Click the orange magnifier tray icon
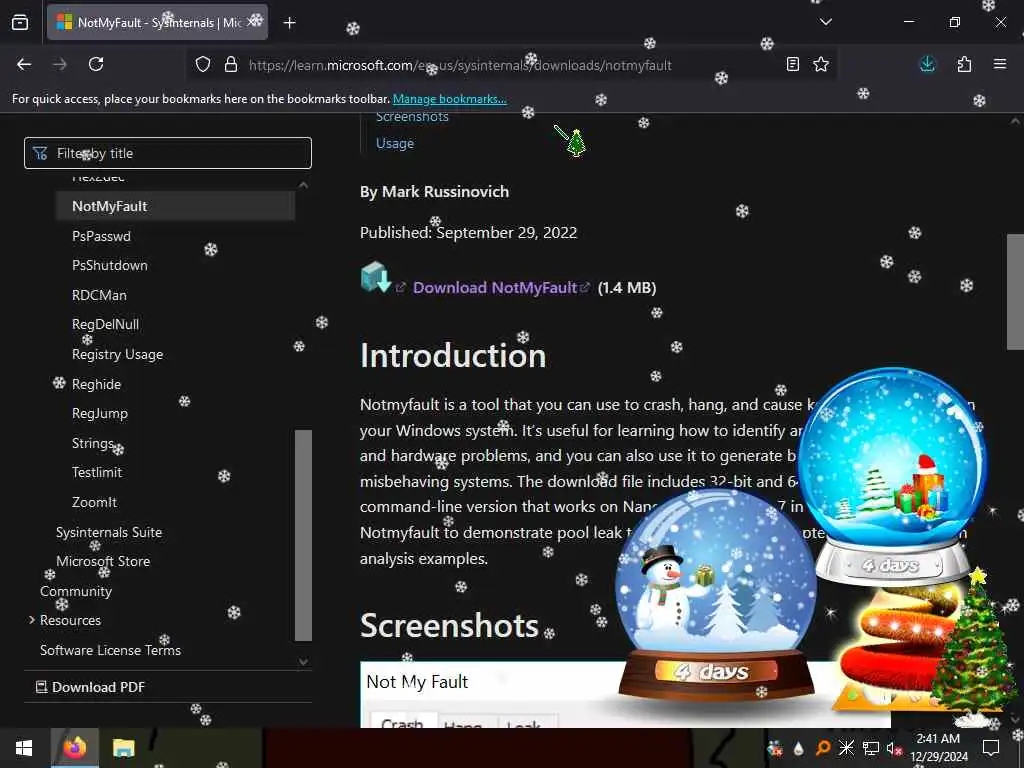 click(823, 748)
